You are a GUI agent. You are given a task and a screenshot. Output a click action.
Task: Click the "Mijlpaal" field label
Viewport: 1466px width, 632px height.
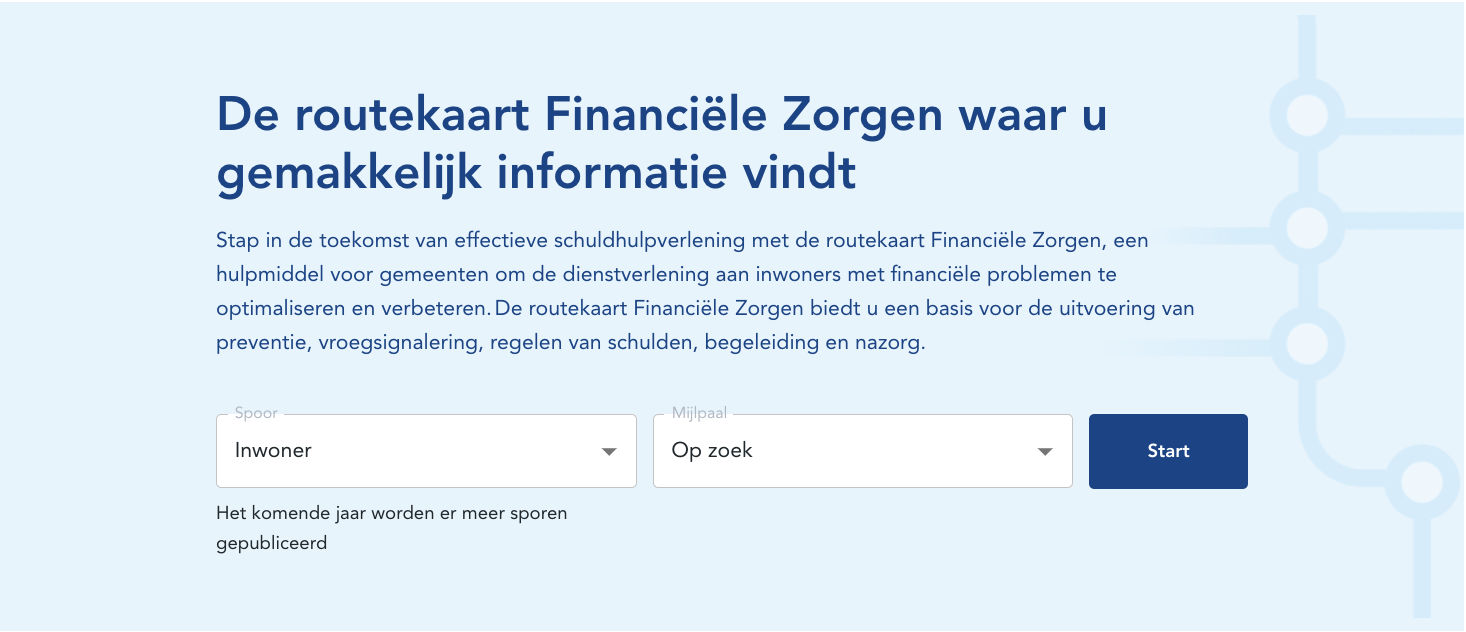point(700,413)
